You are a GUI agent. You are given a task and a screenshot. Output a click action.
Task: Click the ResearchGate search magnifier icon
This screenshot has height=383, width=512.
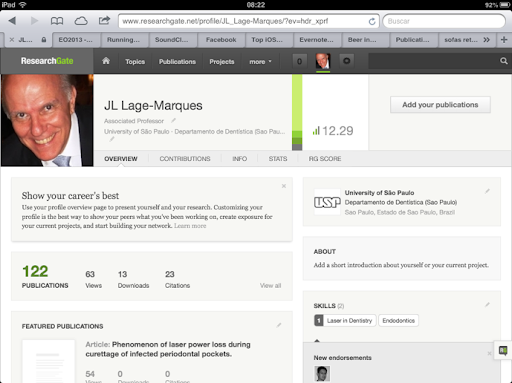click(x=504, y=61)
